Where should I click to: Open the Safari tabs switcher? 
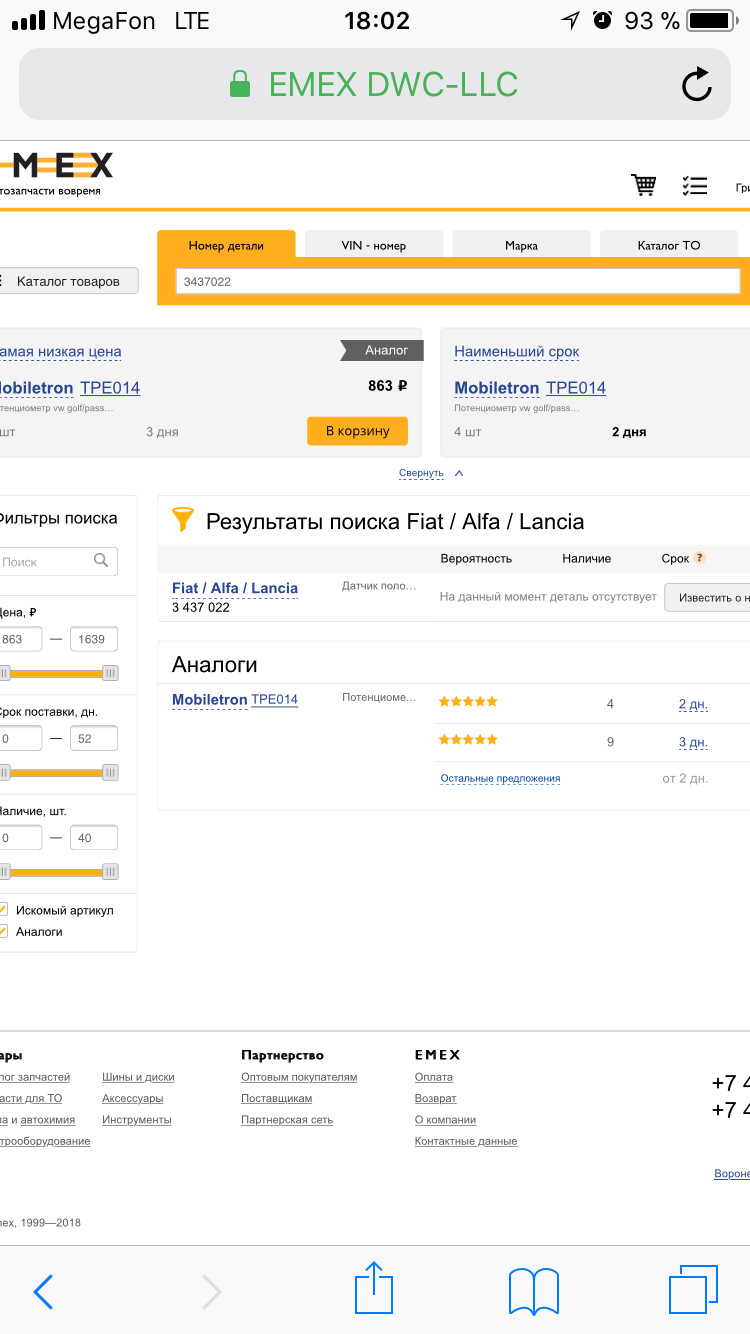[693, 1289]
